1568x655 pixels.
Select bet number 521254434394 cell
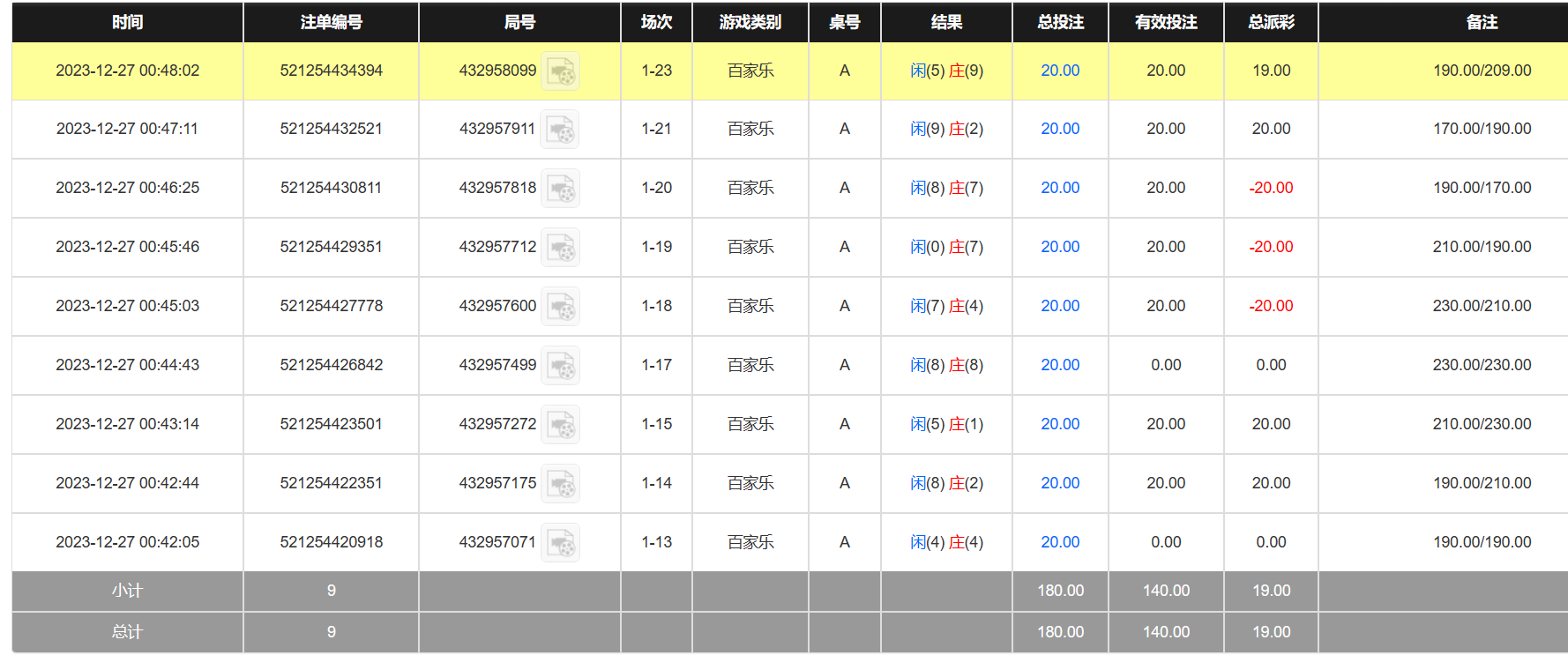(331, 71)
